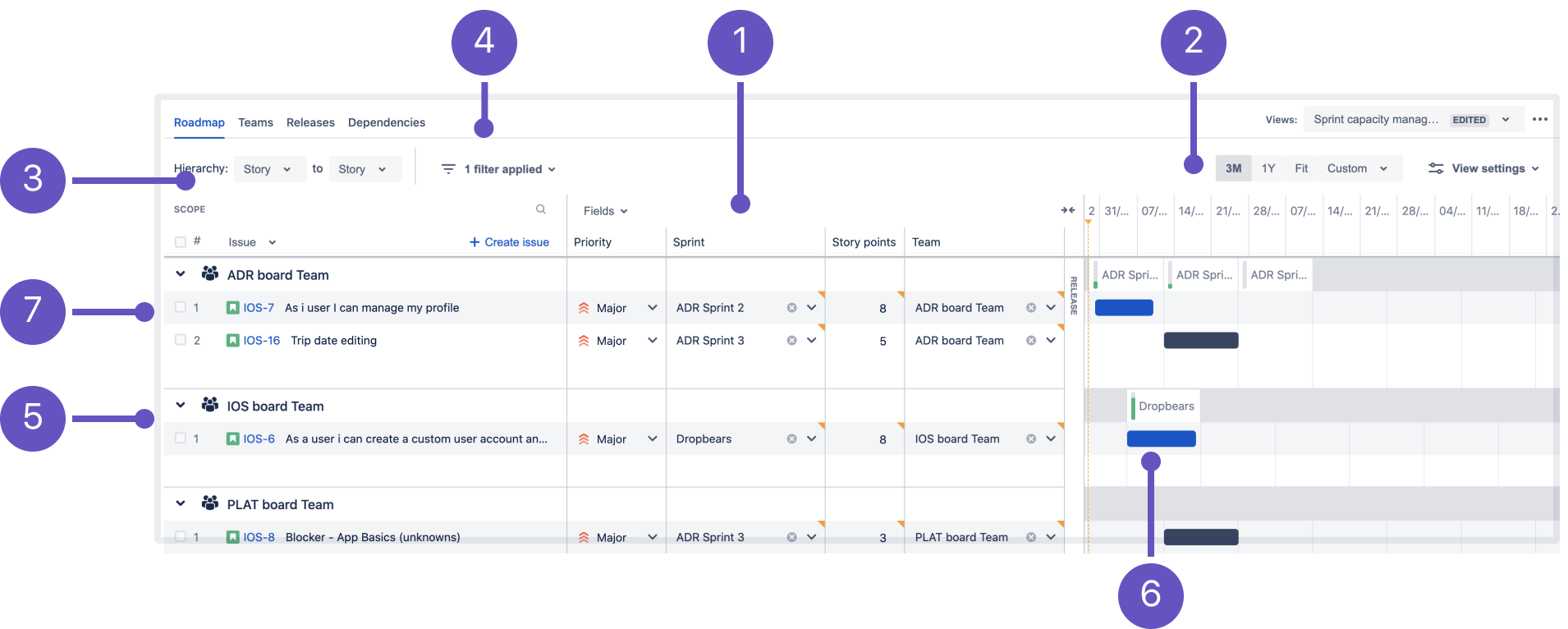Screen dimensions: 1568x629
Task: Click the collapse fields arrows icon
Action: (1067, 210)
